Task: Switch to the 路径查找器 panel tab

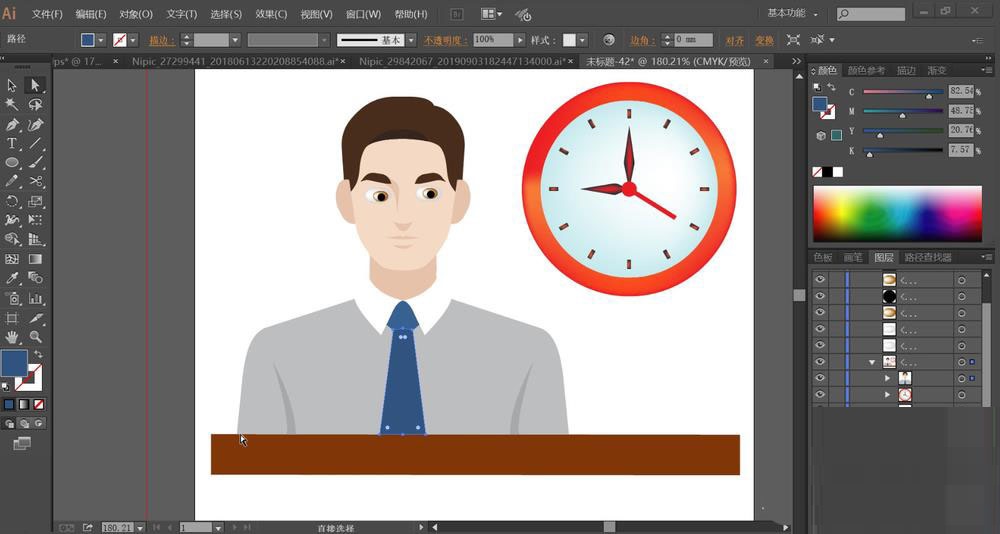Action: point(928,258)
